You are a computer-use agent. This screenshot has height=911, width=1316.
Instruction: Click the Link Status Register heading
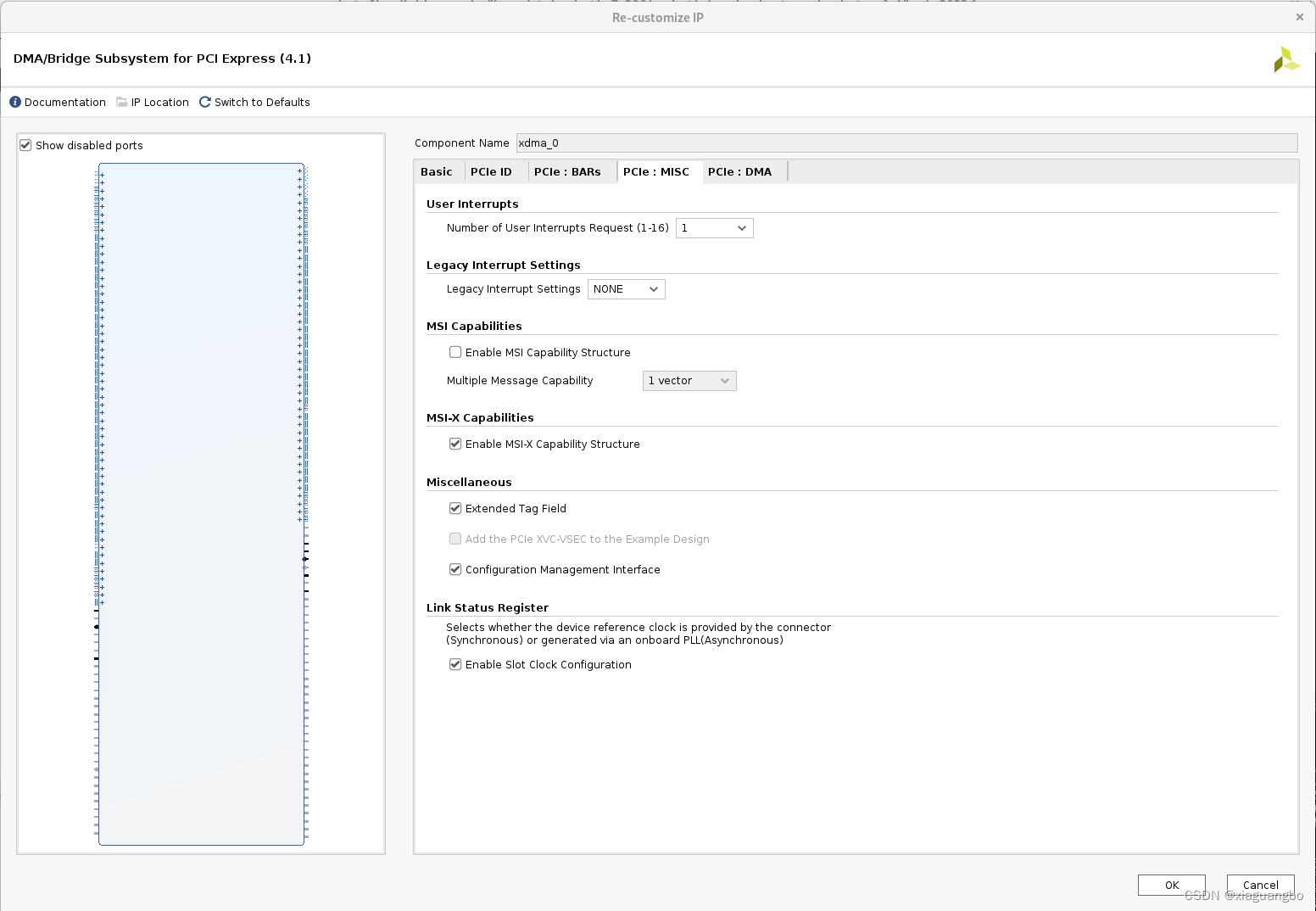click(488, 607)
